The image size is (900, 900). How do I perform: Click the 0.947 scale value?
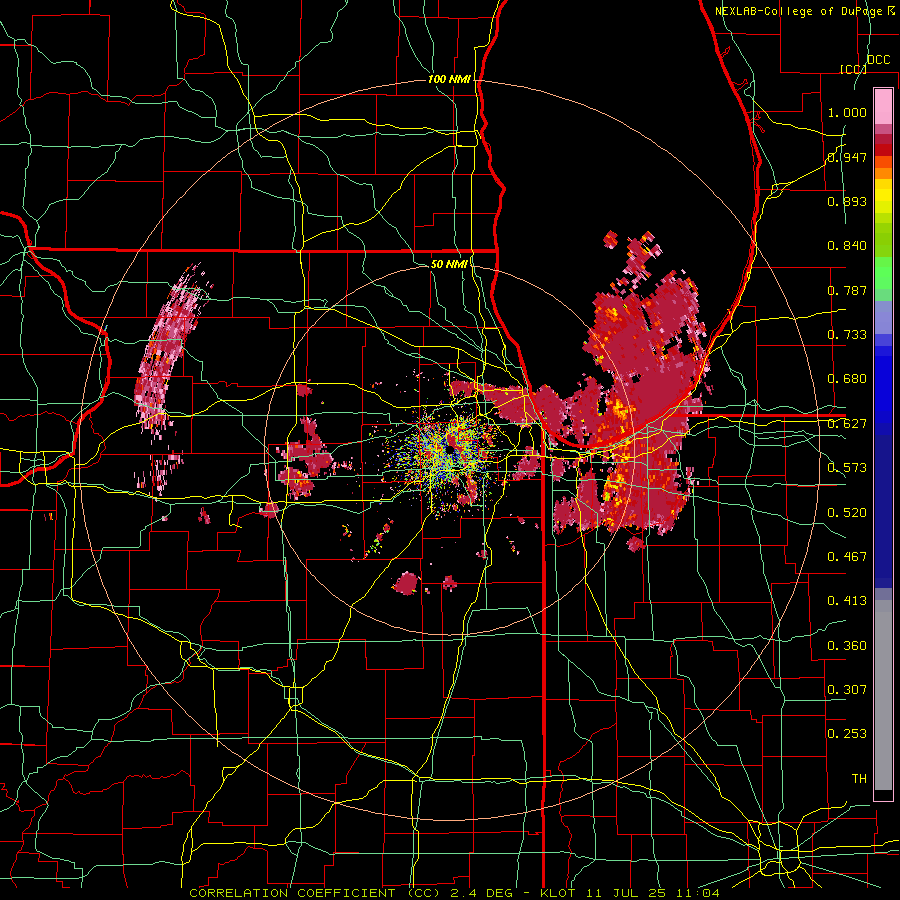[x=847, y=157]
